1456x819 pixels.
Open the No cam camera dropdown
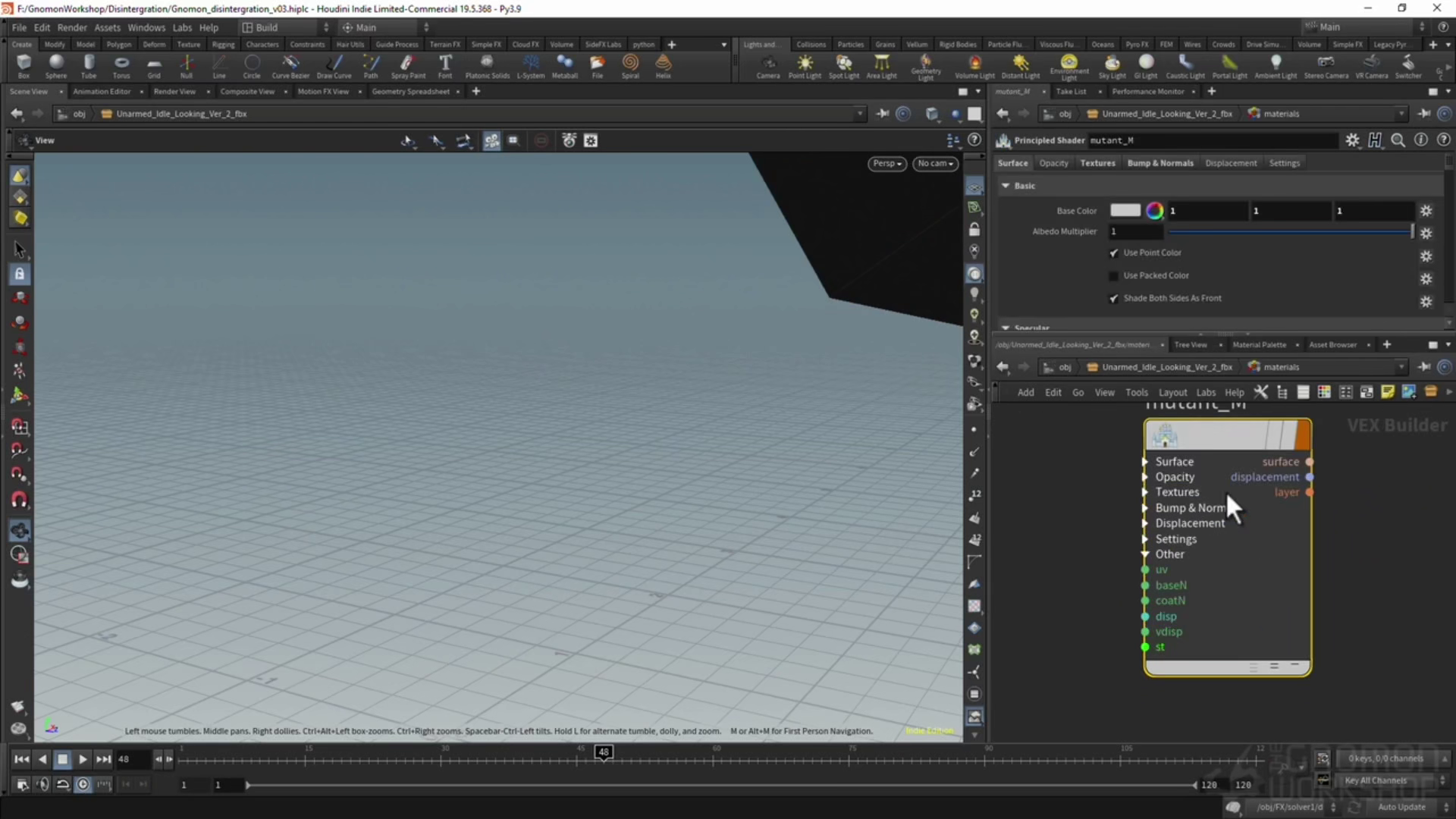coord(935,164)
